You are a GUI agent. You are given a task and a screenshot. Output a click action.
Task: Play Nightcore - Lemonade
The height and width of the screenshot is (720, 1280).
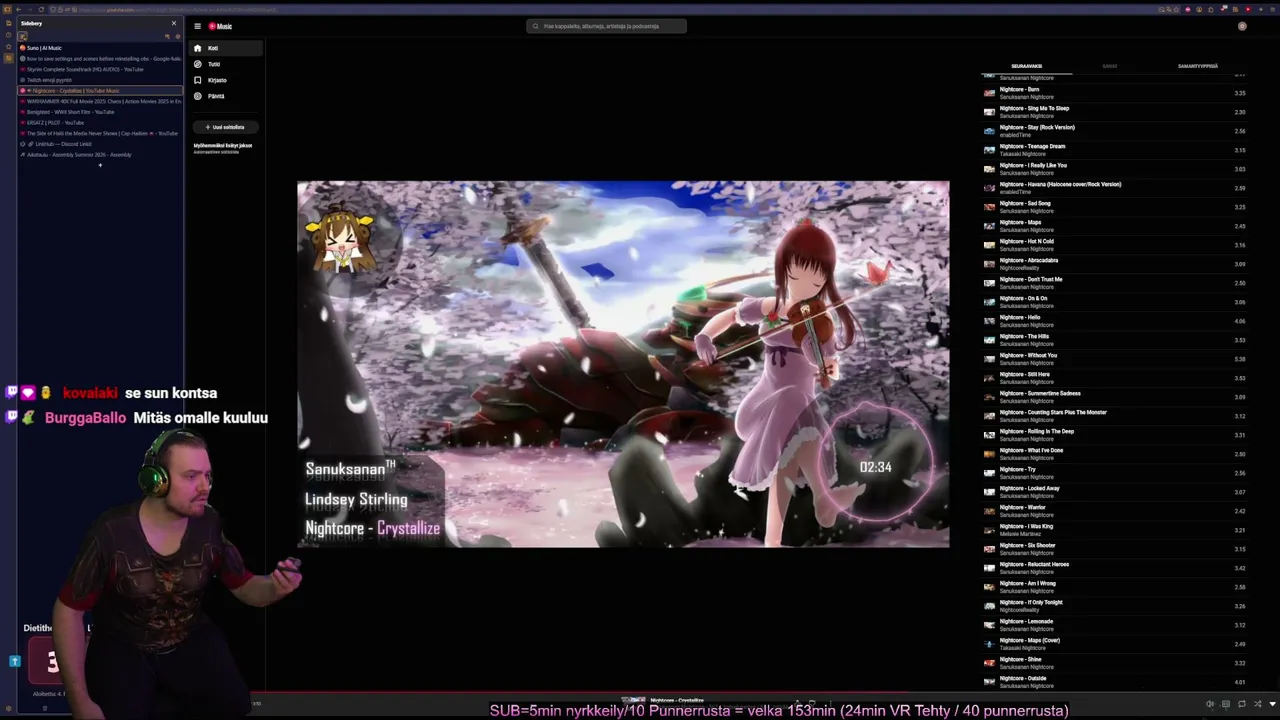(1114, 625)
